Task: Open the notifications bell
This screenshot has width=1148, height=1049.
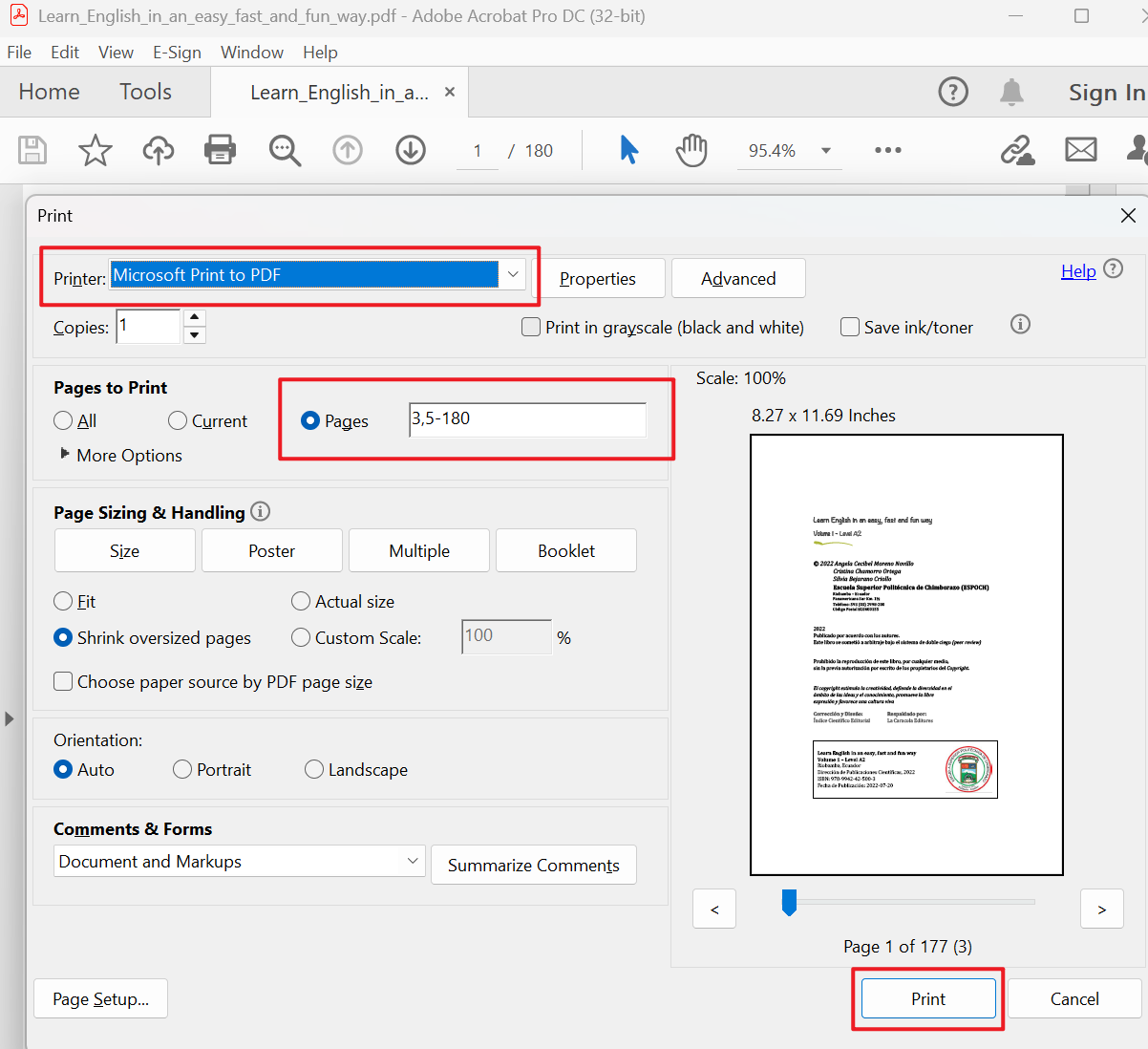Action: point(1011,92)
